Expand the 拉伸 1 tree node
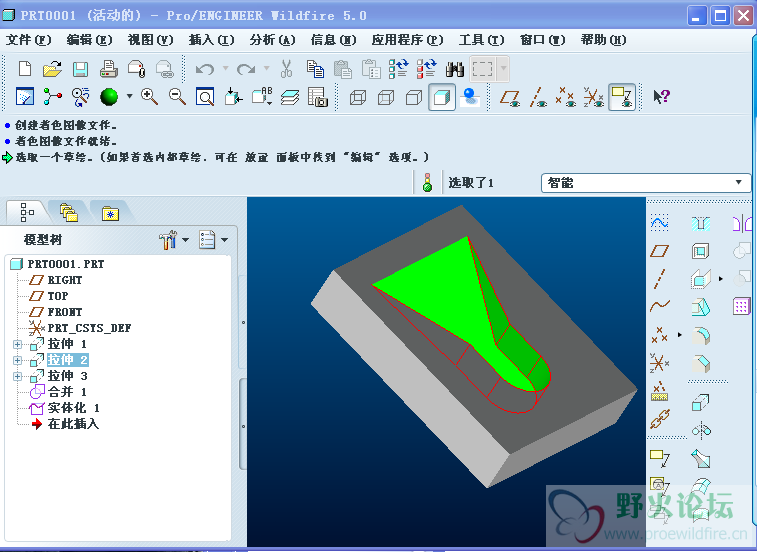The image size is (757, 552). click(17, 344)
